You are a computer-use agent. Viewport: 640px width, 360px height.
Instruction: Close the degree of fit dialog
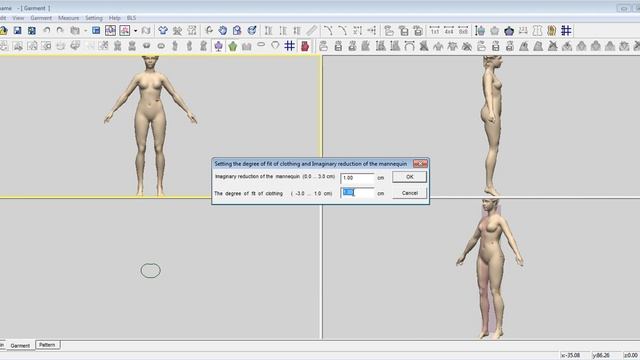[420, 164]
